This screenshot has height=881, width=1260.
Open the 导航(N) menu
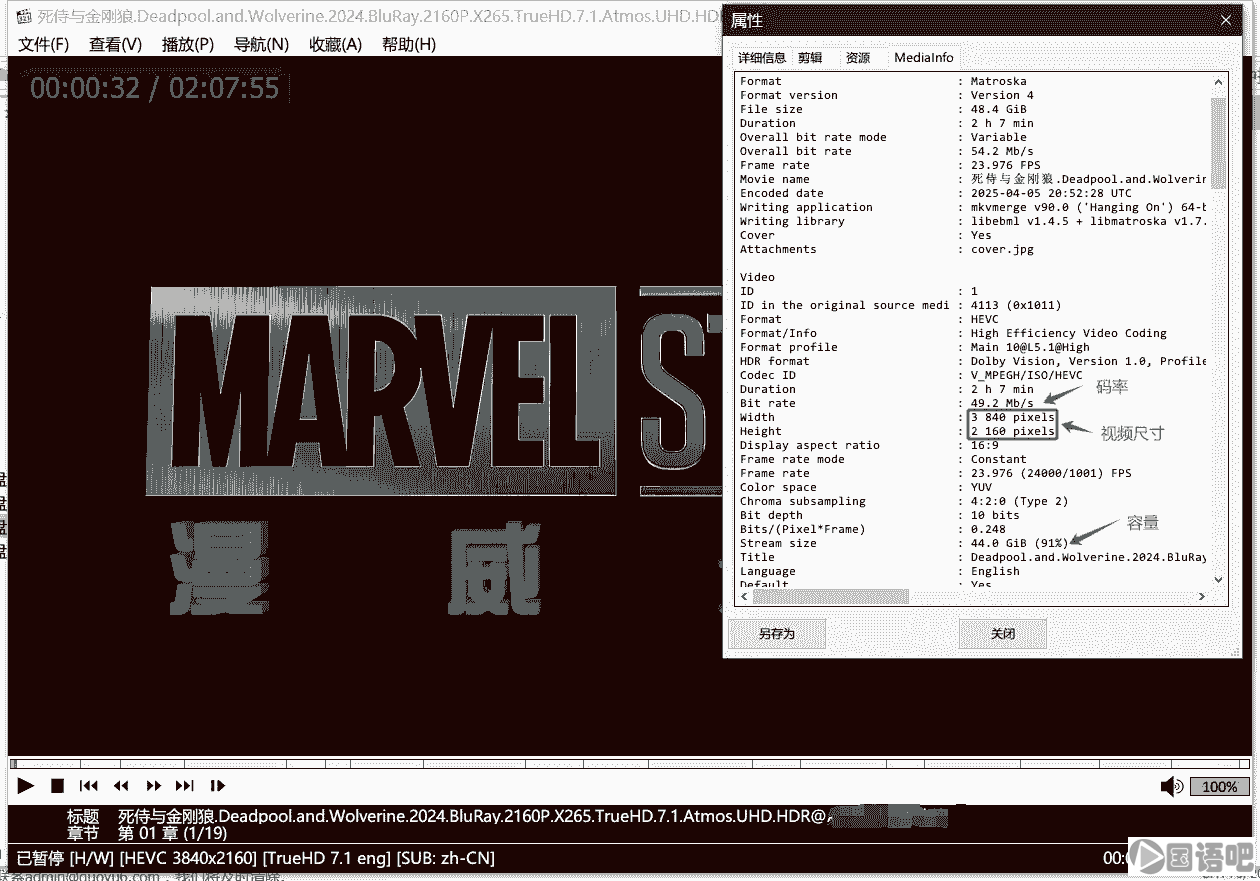(x=261, y=44)
